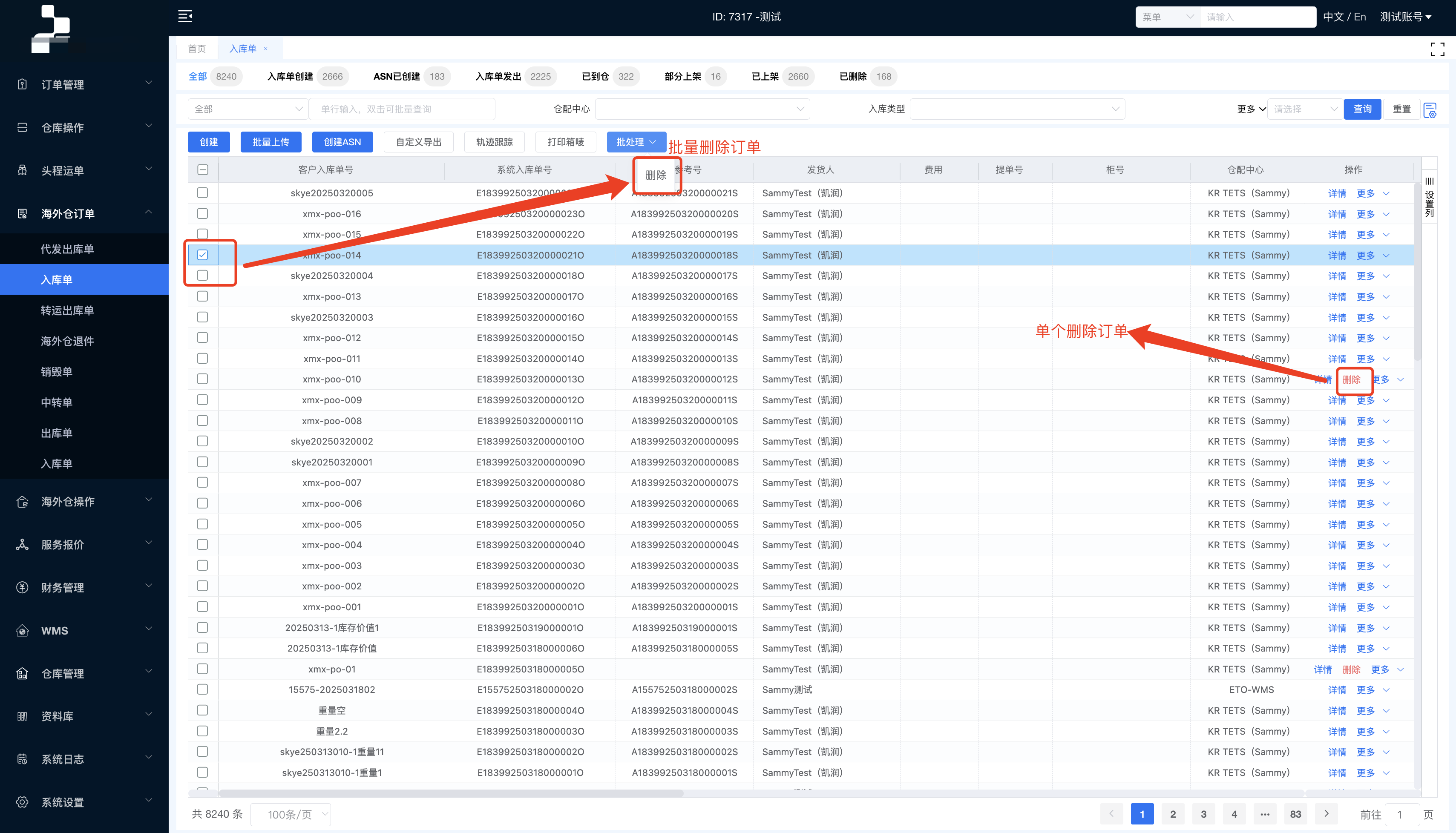
Task: Click the 海外仓操作 sidebar icon
Action: click(22, 502)
